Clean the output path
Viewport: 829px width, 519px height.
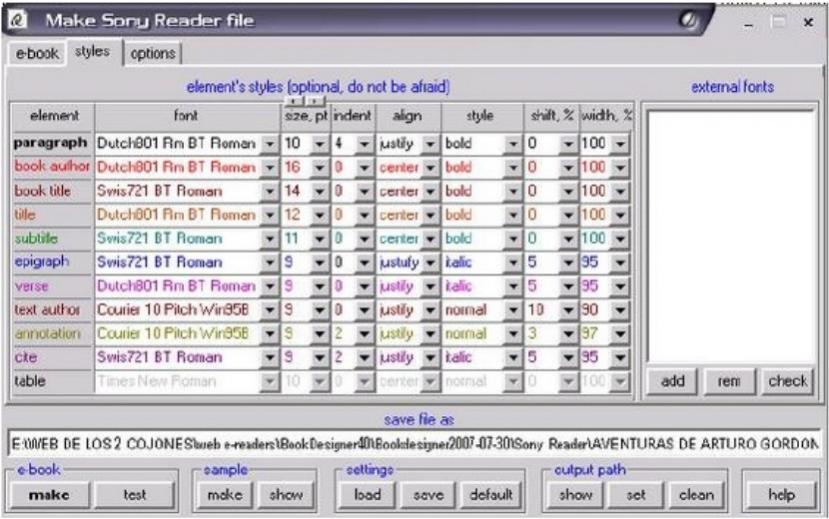tap(696, 495)
